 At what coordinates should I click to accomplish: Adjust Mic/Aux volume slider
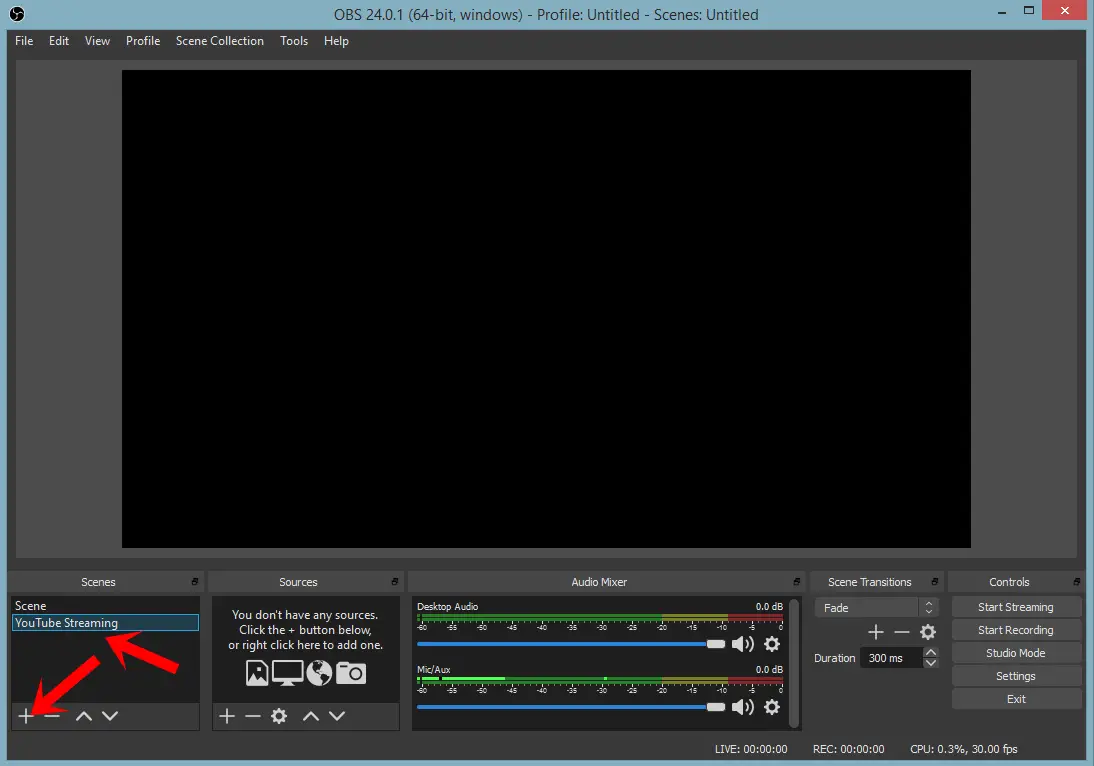pyautogui.click(x=571, y=707)
